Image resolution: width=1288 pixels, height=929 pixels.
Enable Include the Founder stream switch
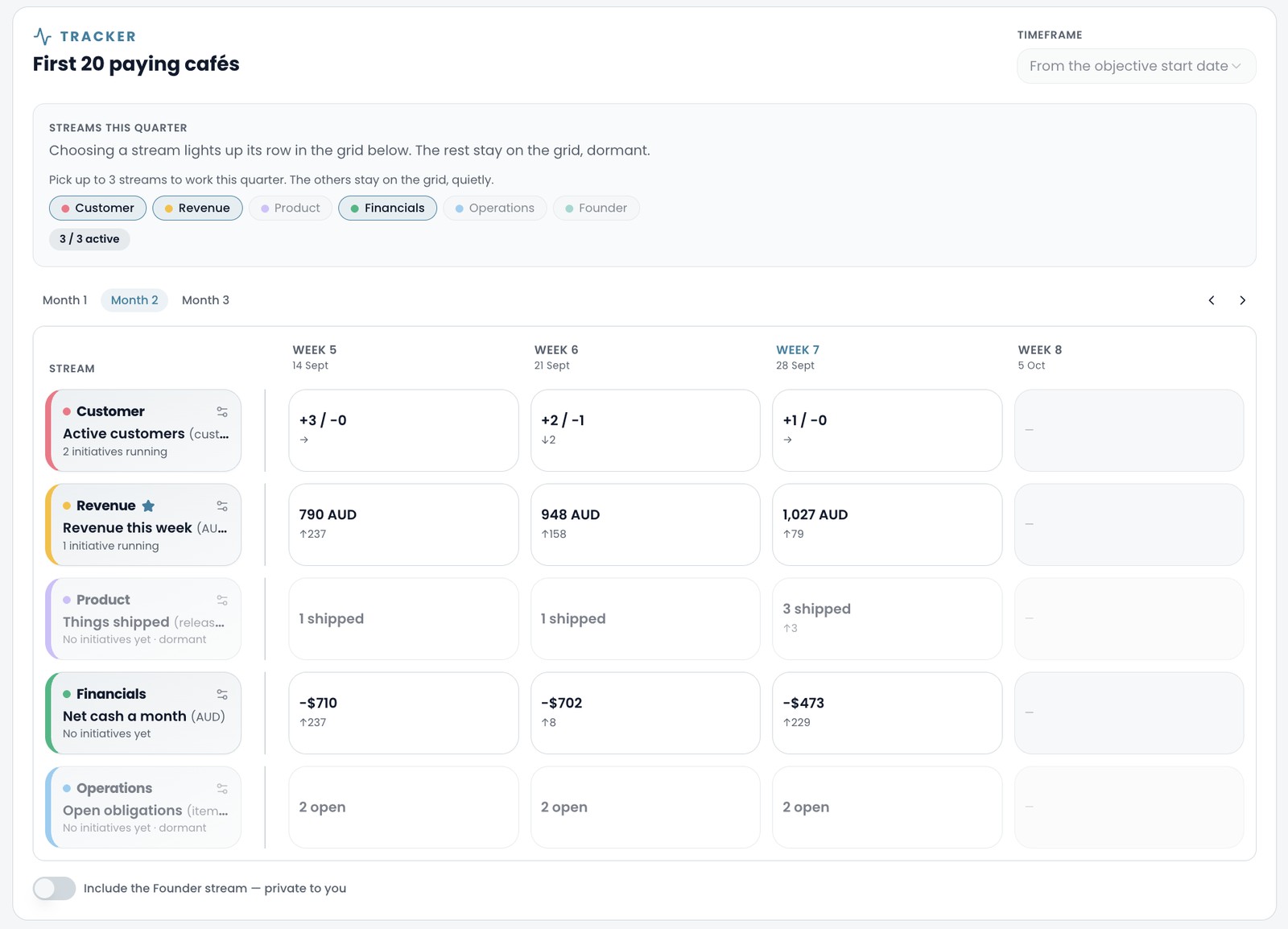54,888
